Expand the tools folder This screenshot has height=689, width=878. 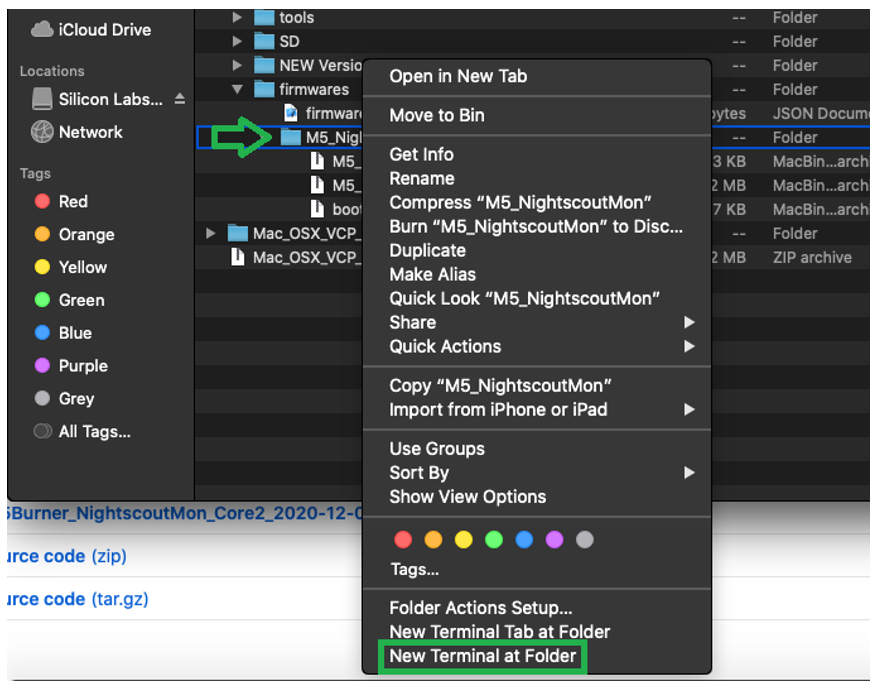coord(237,17)
